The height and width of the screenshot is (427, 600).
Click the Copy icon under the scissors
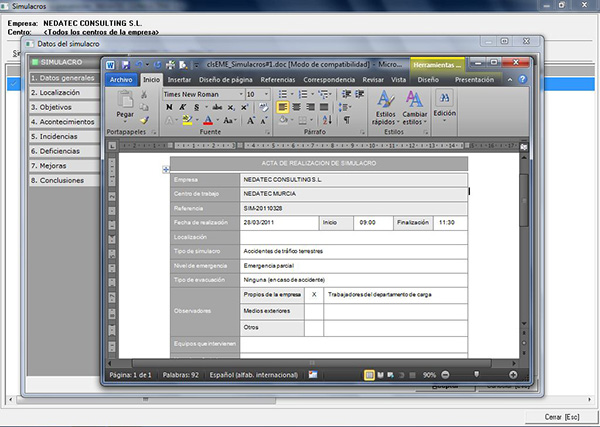[144, 107]
